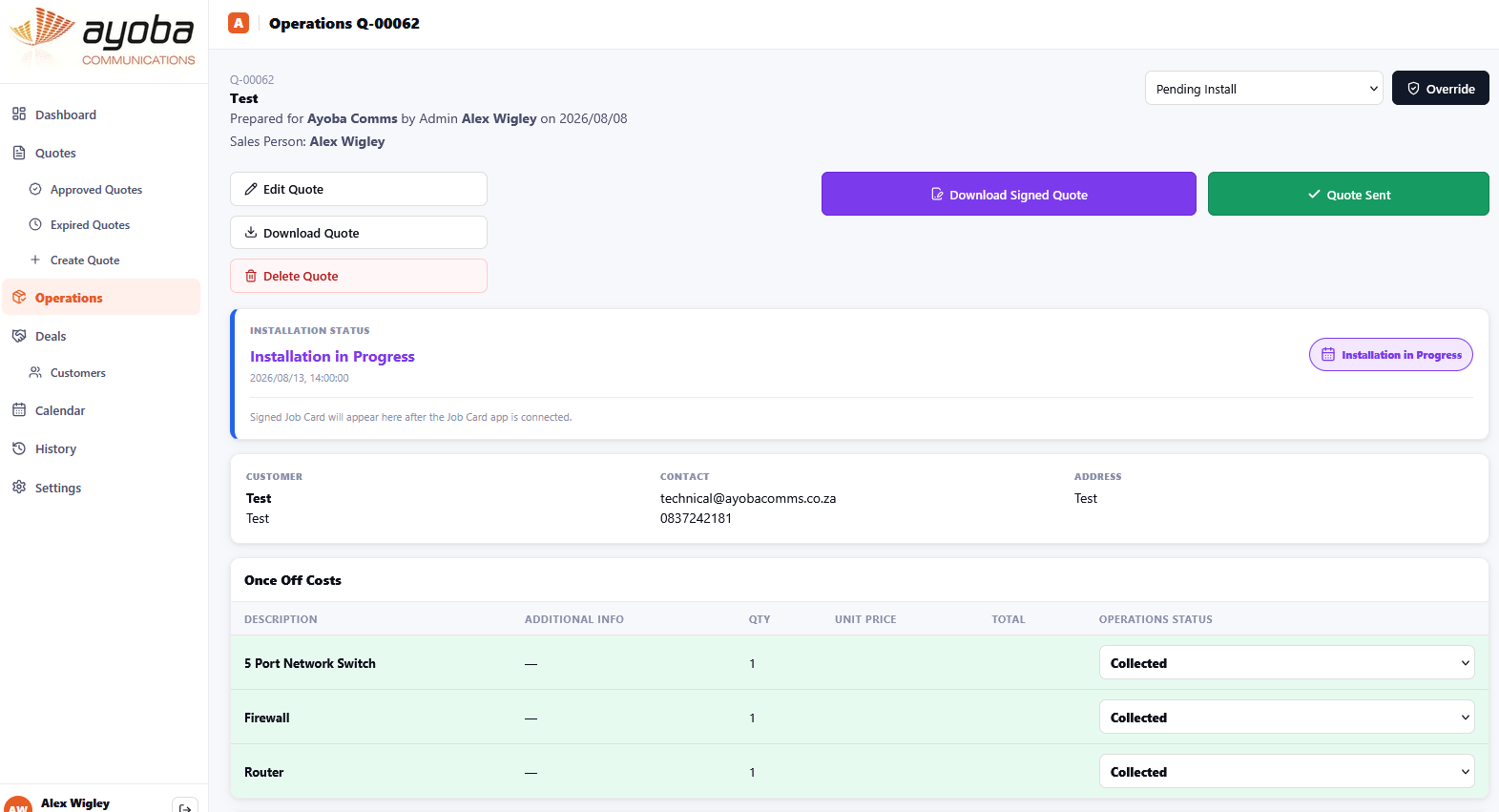Click the plus icon beside Create Quote
This screenshot has height=812, width=1499.
35,260
